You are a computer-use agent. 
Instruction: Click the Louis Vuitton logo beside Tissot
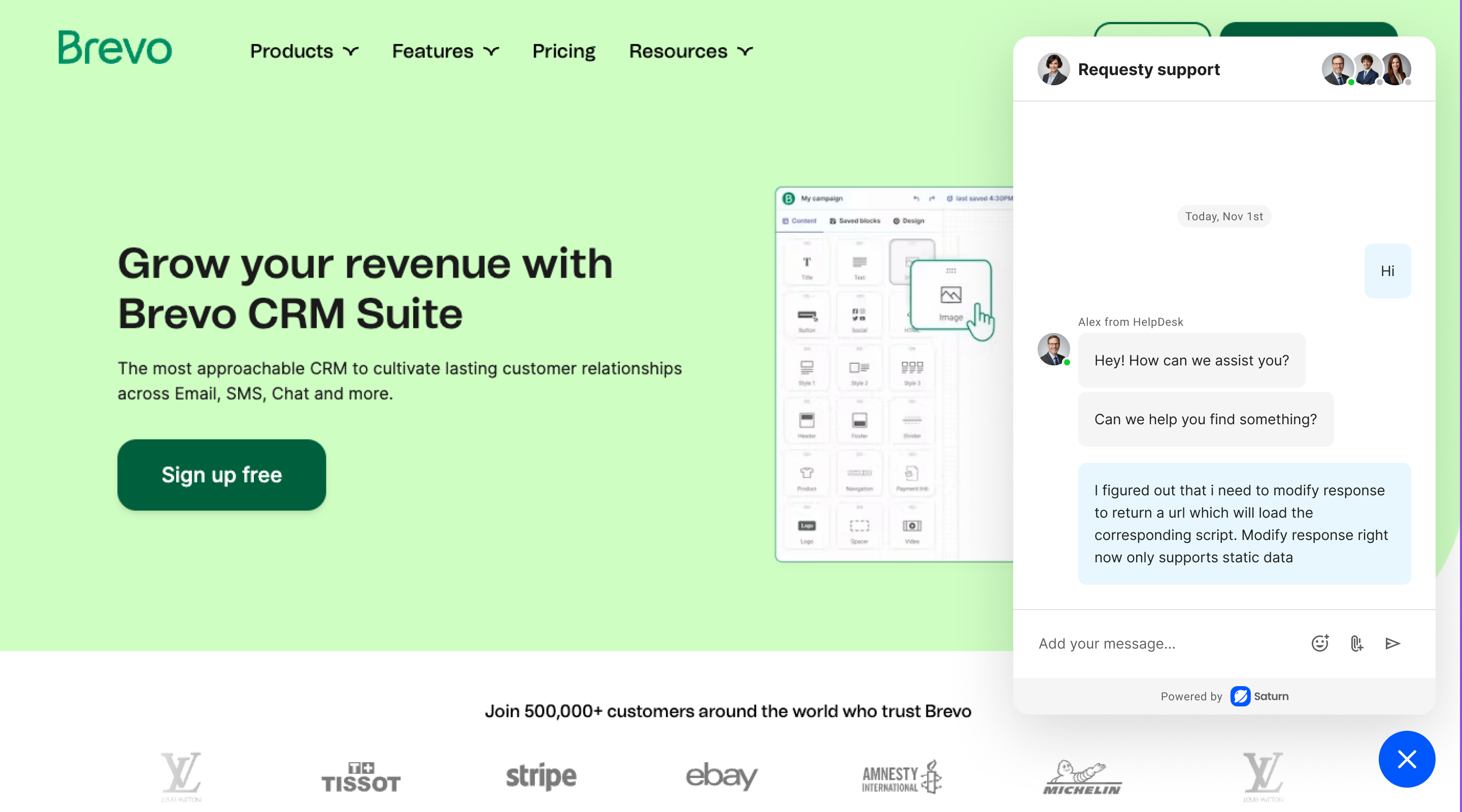tap(181, 776)
